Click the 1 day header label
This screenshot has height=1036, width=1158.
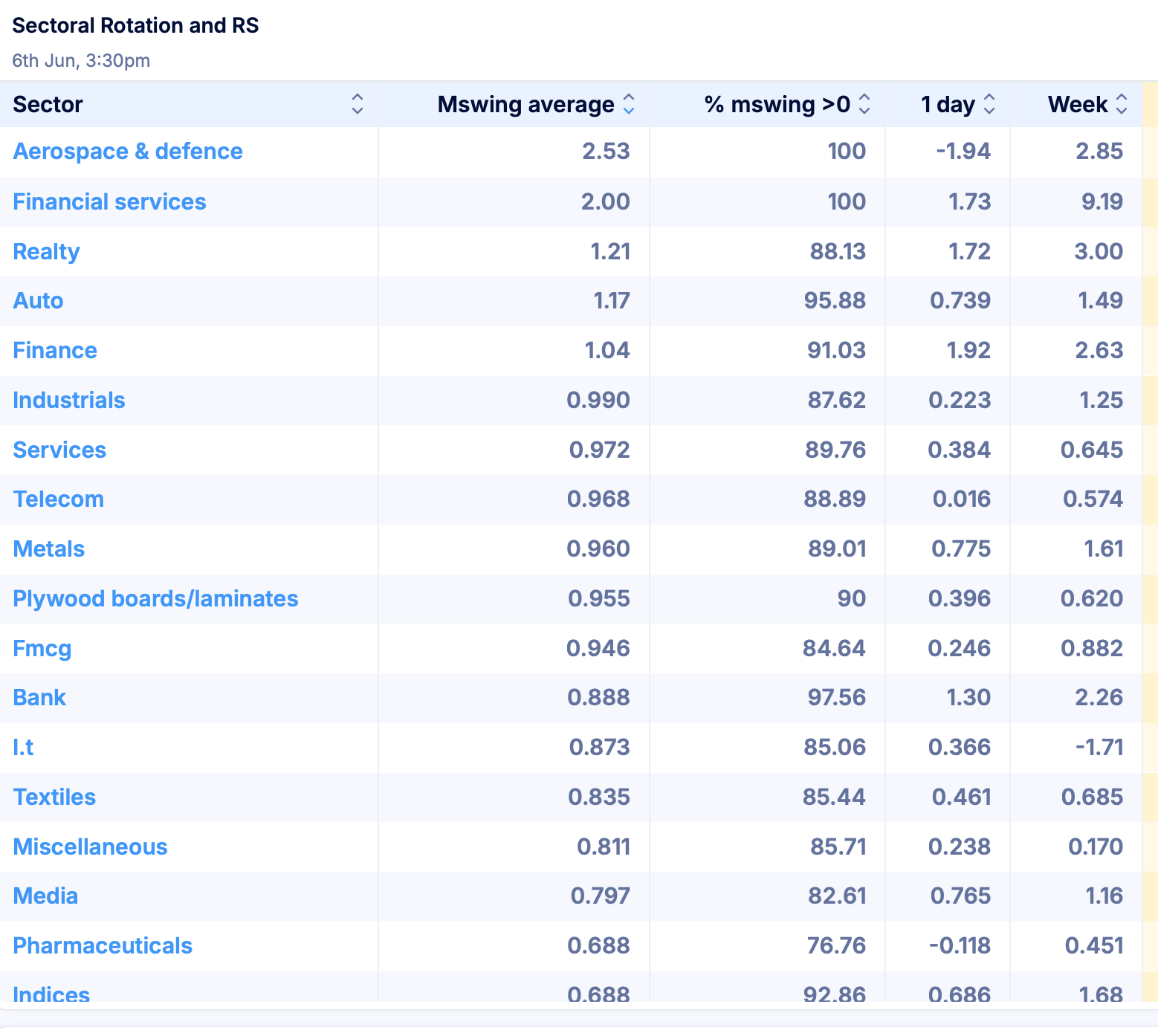(x=948, y=105)
